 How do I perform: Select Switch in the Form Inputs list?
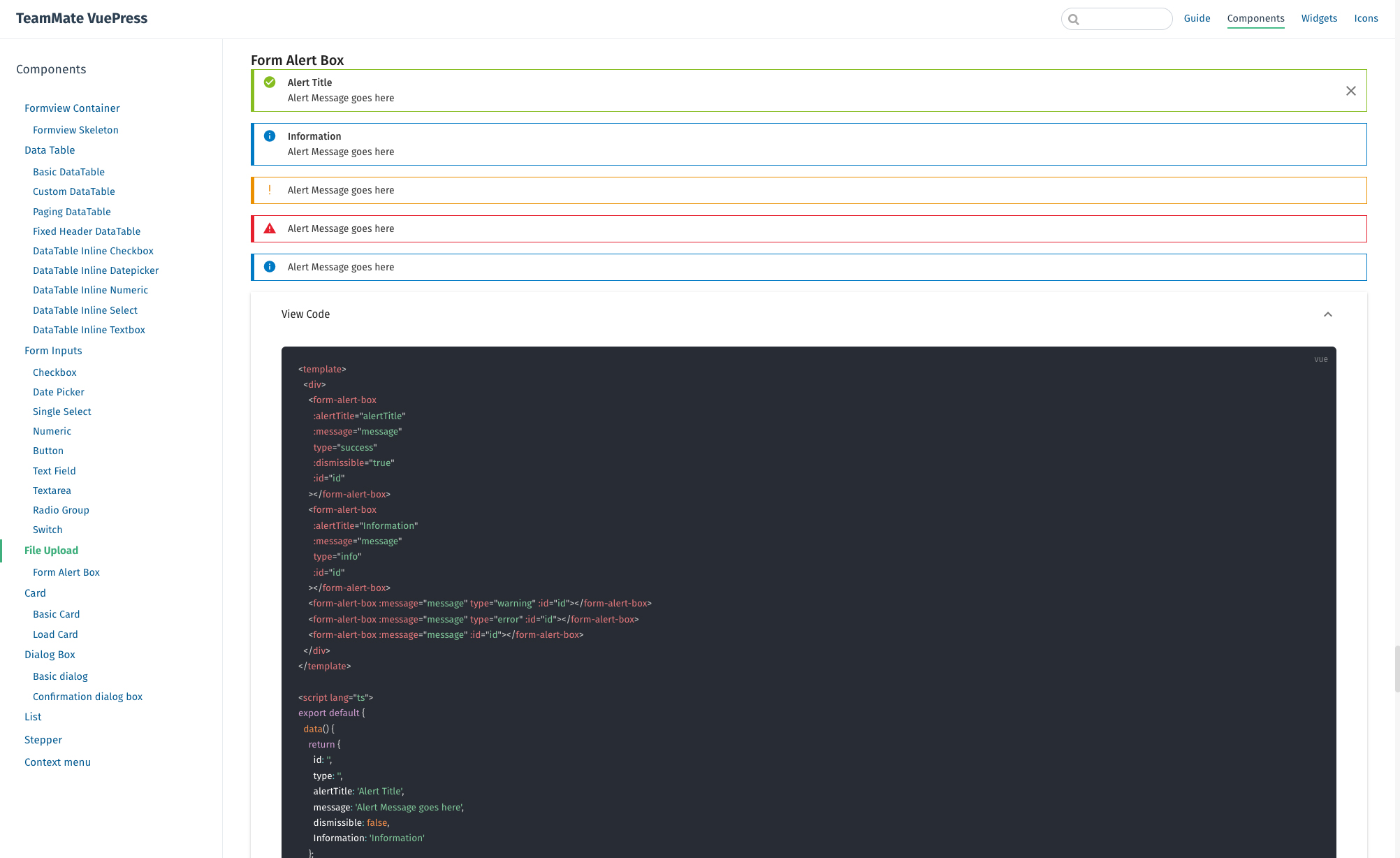[48, 530]
